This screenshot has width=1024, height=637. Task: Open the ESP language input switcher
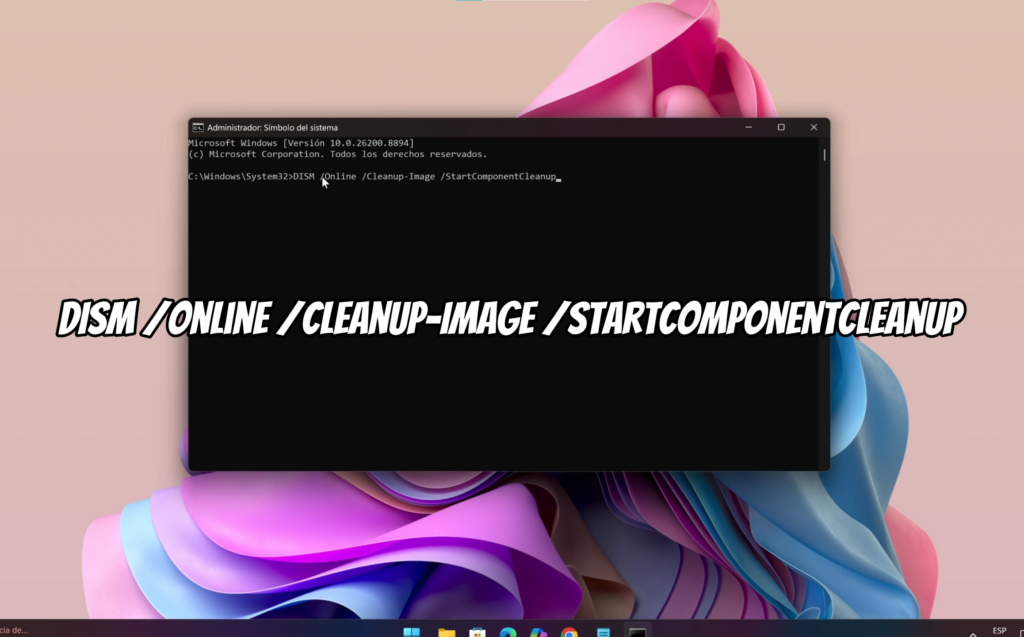(999, 630)
